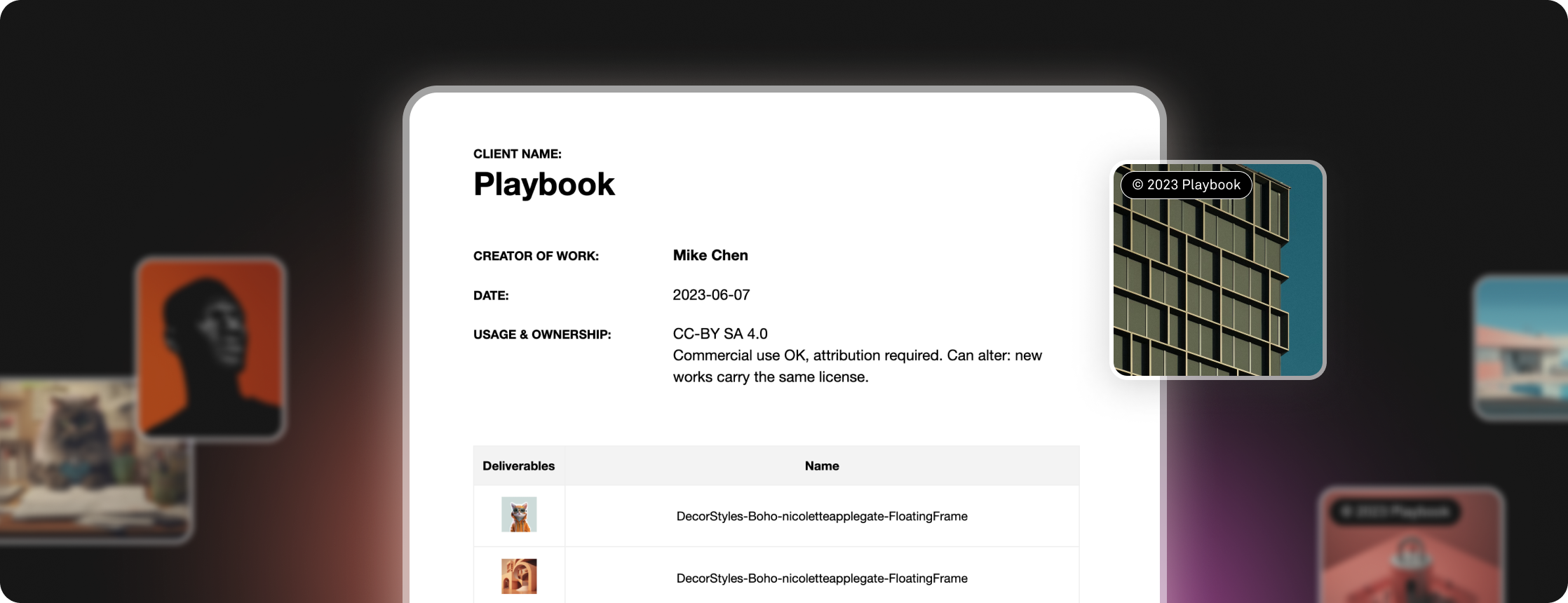Select the creator name 'Mike Chen'
Viewport: 1568px width, 603px height.
(710, 256)
